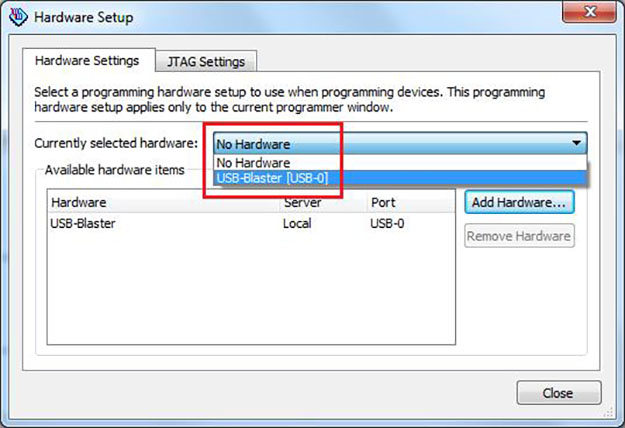Click the Local server cell
Viewport: 625px width, 428px height.
click(x=299, y=223)
